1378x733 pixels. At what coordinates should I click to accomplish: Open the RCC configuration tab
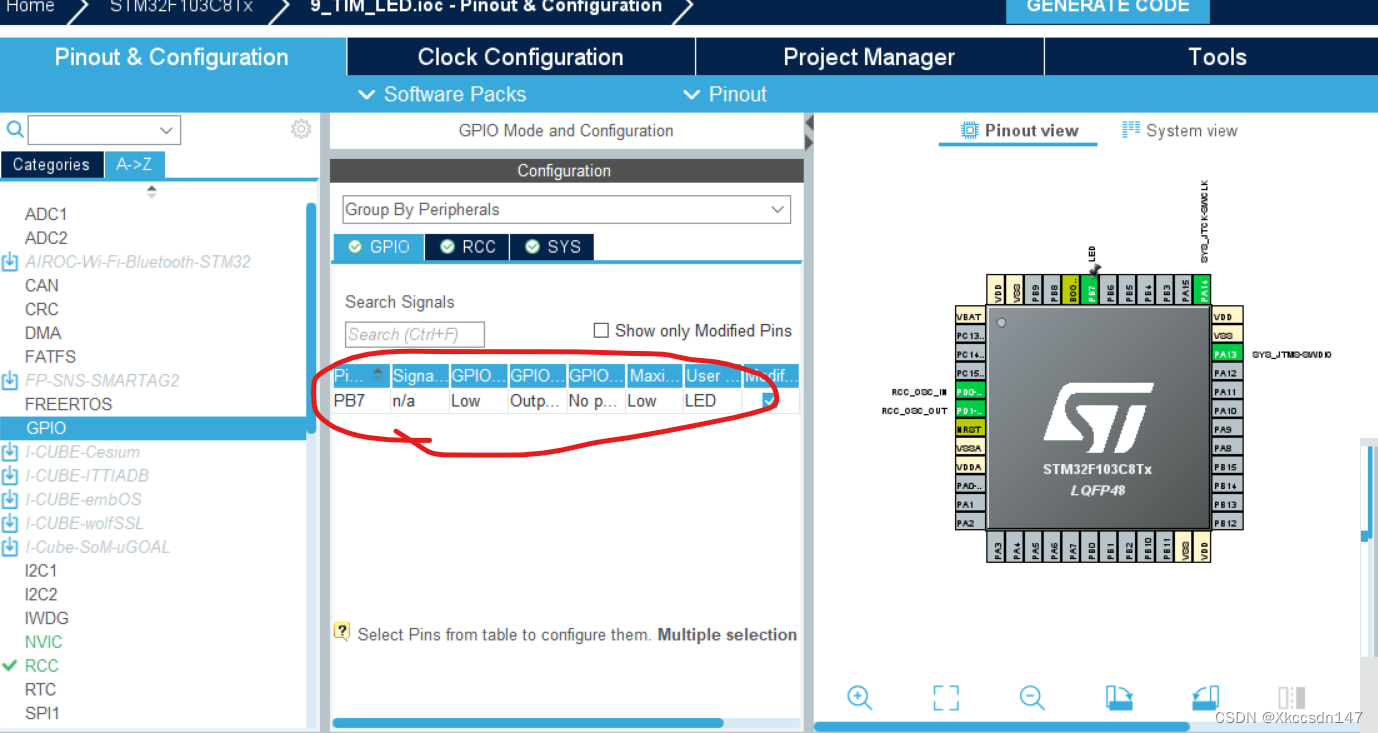click(468, 247)
